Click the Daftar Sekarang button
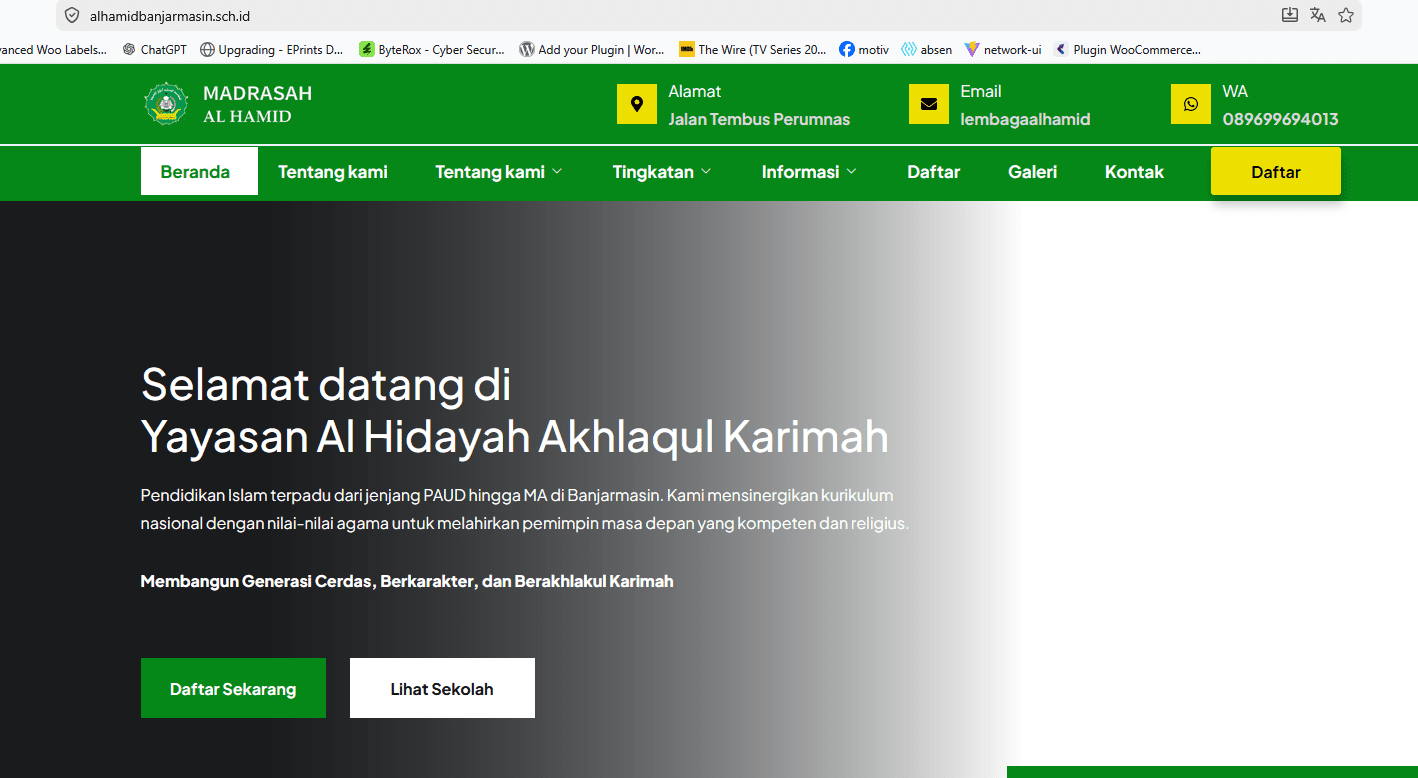 233,688
